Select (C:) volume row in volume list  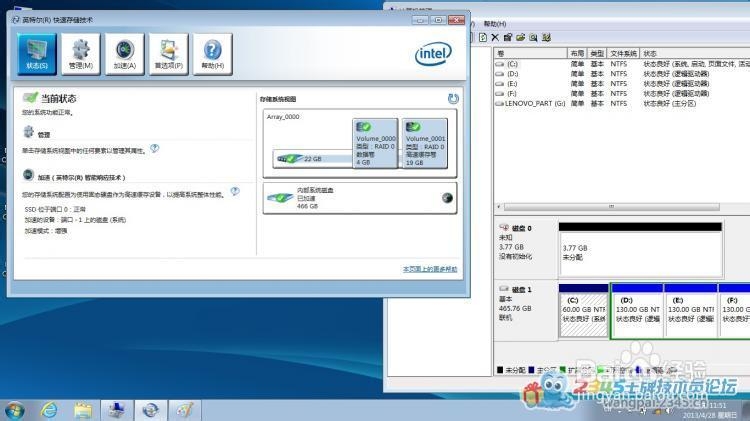pos(622,64)
